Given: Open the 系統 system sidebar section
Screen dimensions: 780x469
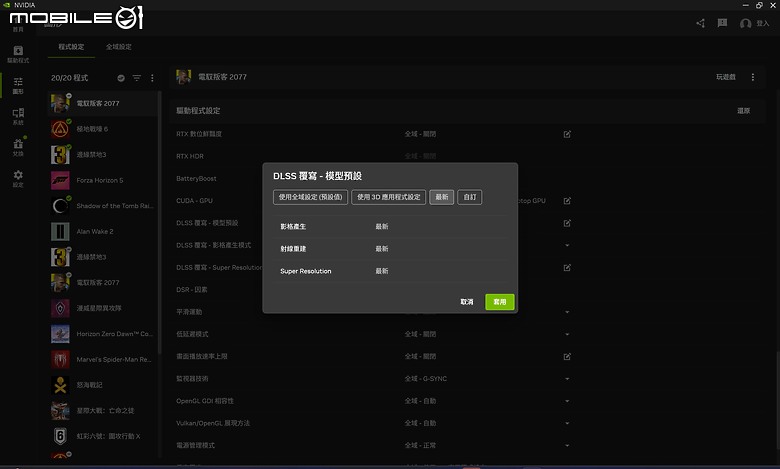Looking at the screenshot, I should [18, 116].
